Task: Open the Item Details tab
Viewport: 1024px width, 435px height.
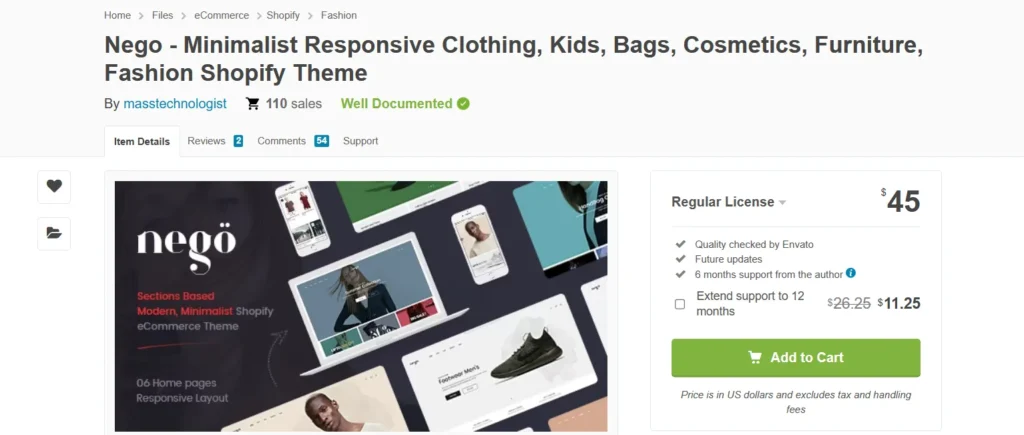Action: (142, 141)
